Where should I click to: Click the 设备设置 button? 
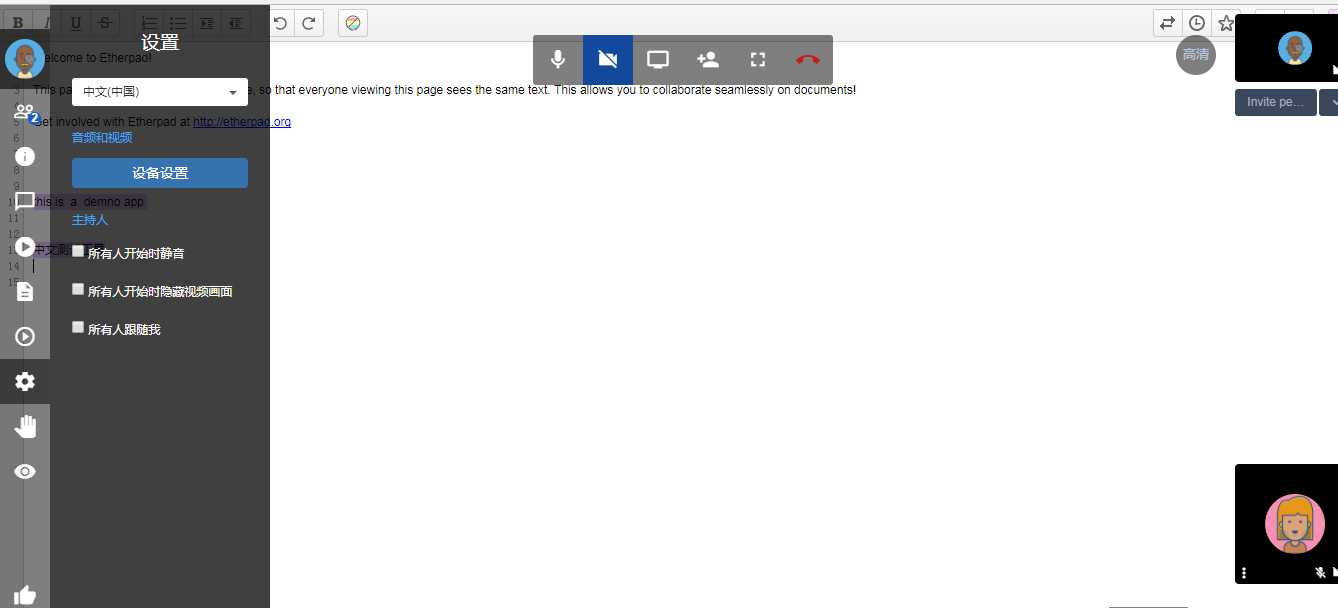tap(160, 173)
